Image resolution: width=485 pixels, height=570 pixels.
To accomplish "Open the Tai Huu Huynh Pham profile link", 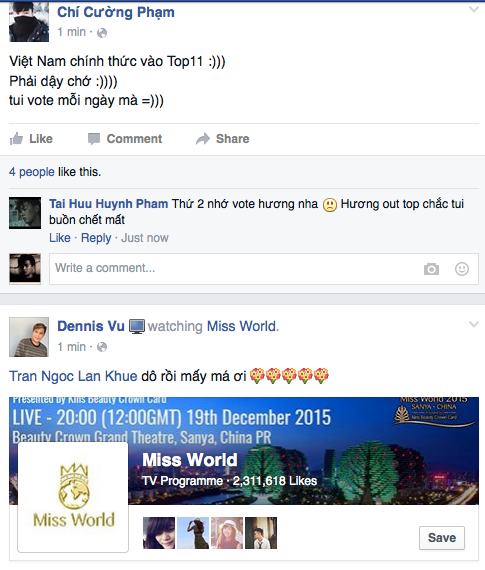I will tap(109, 204).
